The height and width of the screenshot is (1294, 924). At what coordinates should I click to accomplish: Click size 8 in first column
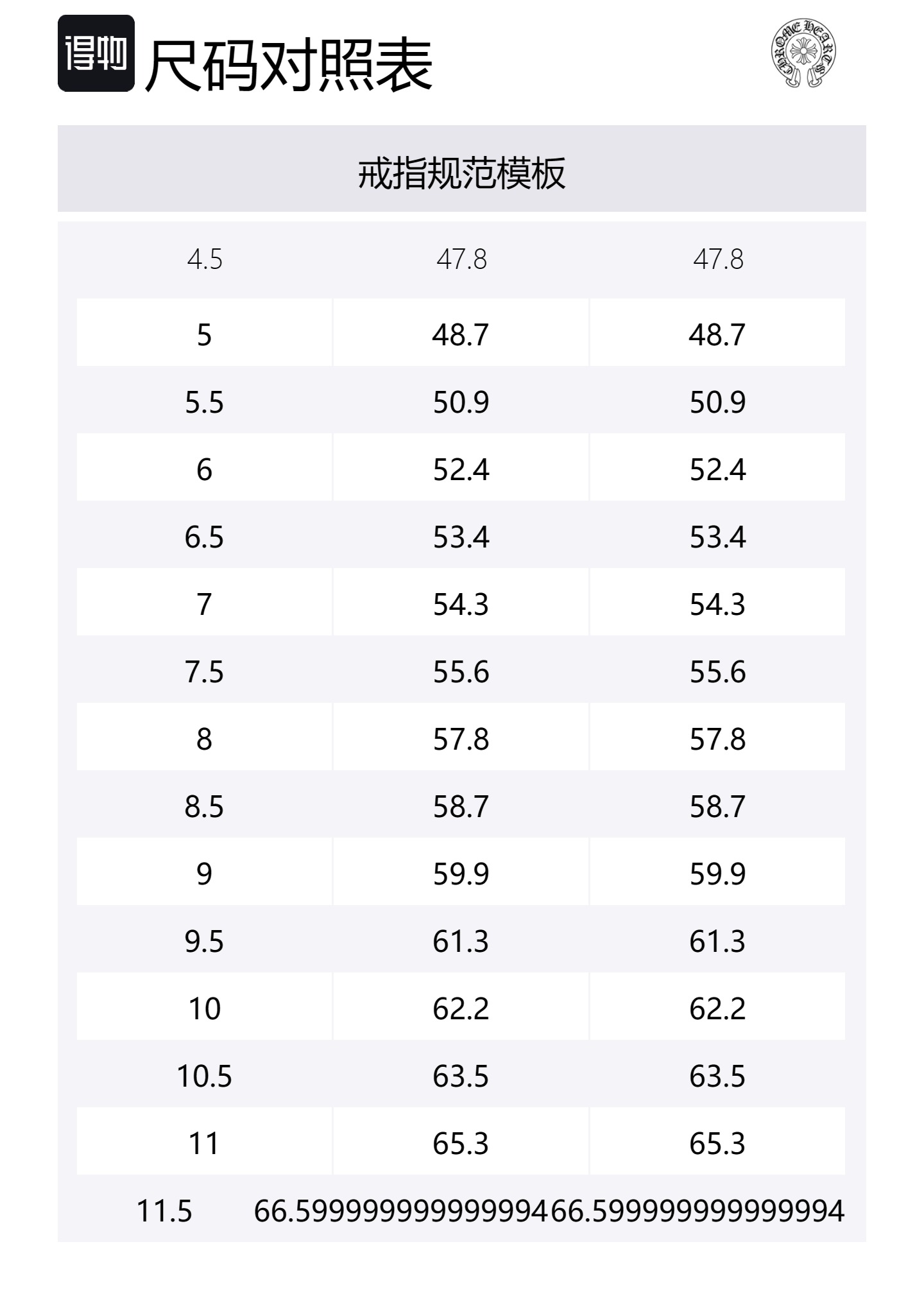204,739
